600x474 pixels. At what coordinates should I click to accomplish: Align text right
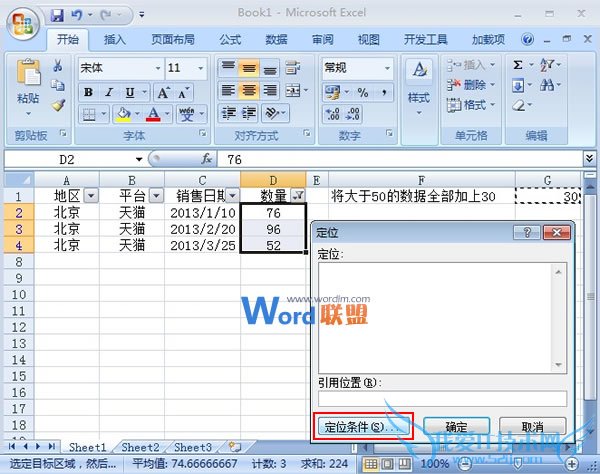(270, 91)
